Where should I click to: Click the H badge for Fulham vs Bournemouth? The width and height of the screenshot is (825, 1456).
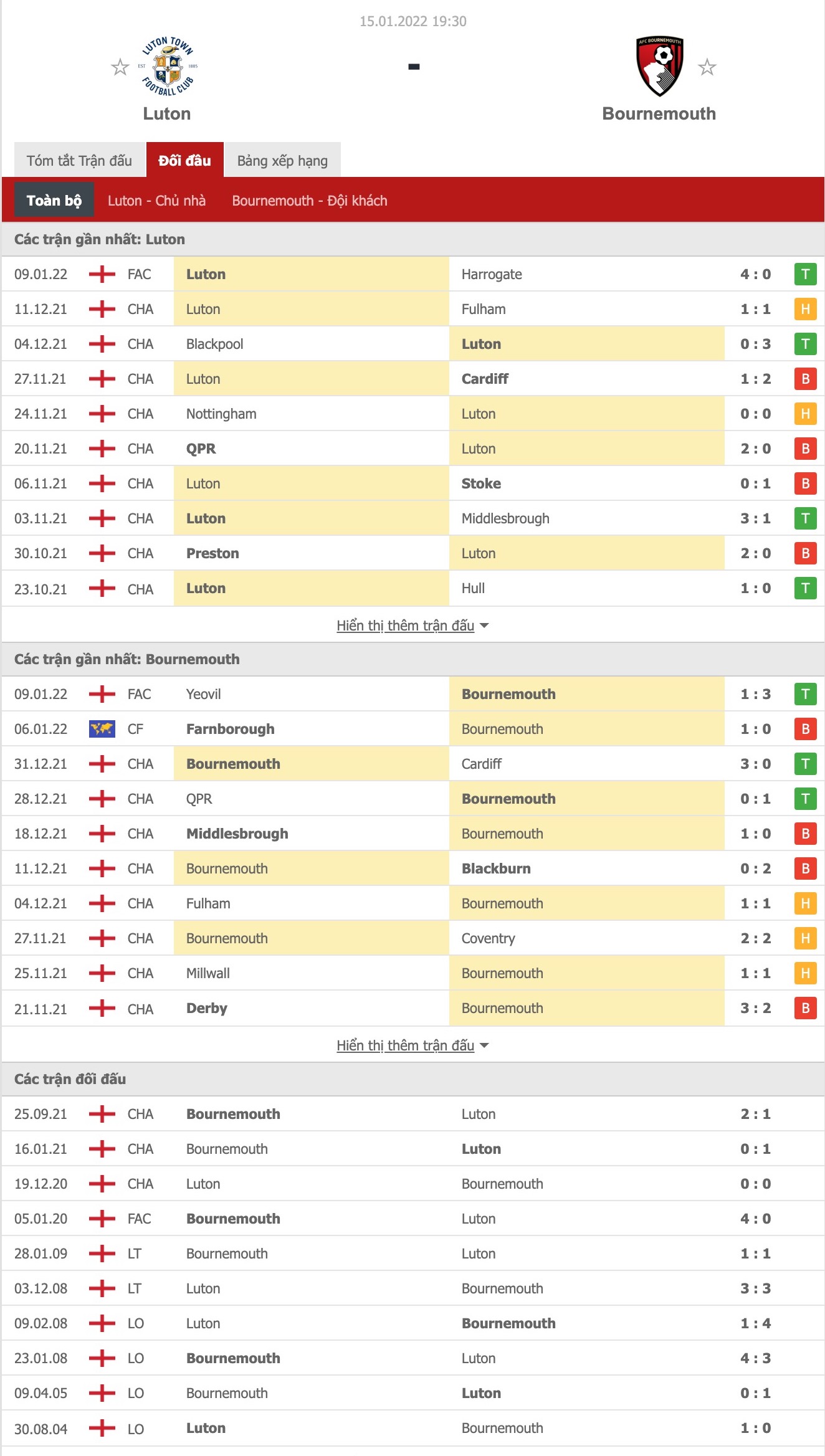(x=805, y=903)
